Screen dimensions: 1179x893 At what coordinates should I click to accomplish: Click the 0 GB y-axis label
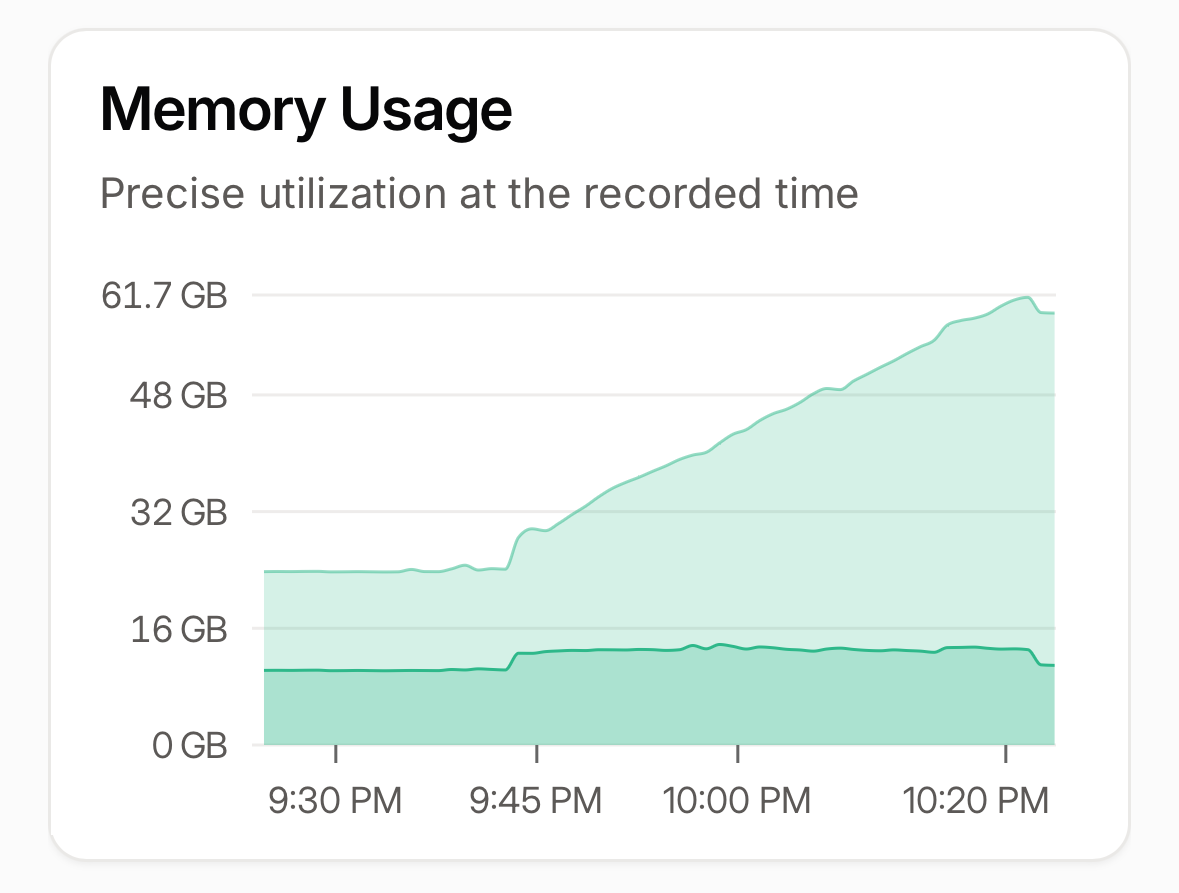click(189, 746)
